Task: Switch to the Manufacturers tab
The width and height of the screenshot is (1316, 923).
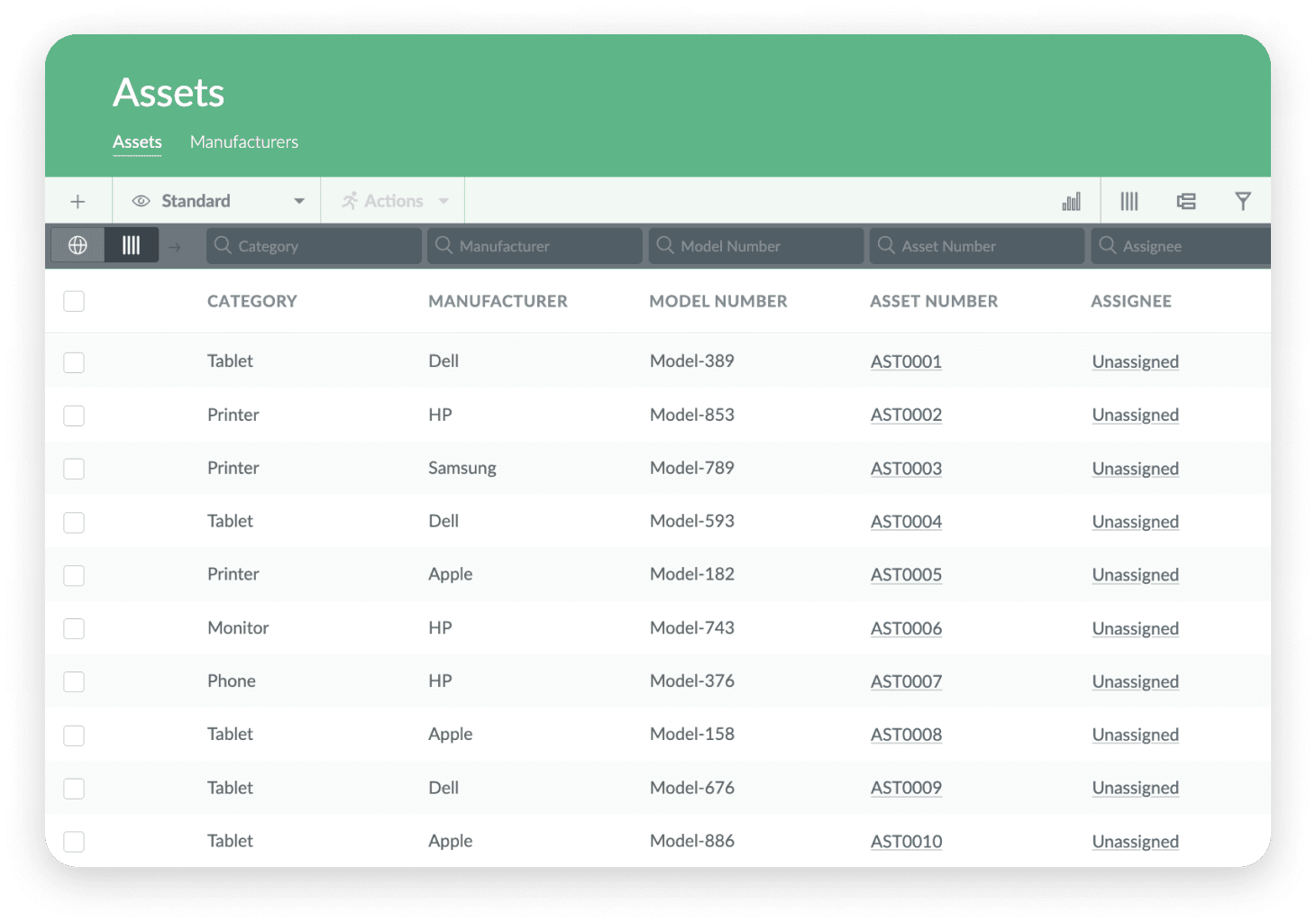Action: [x=243, y=142]
